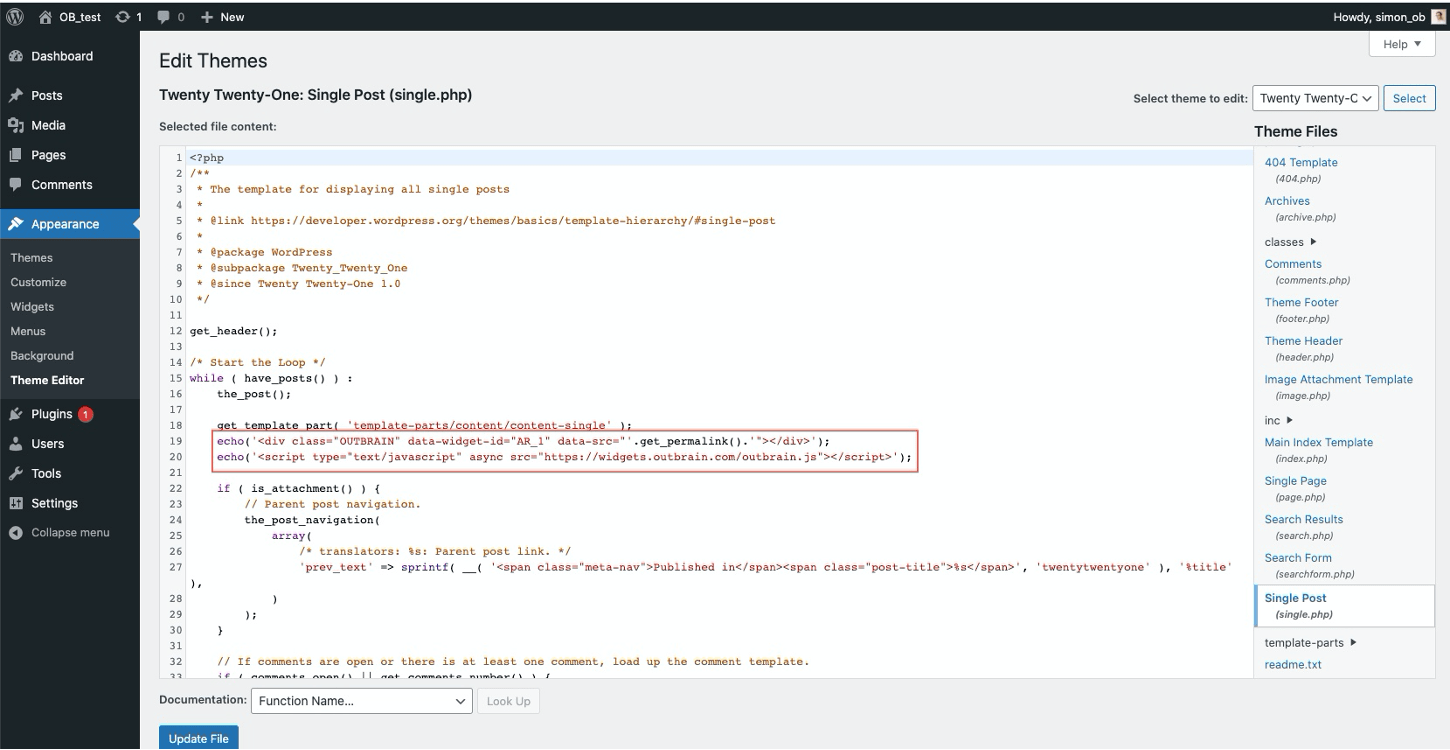Click the Plugins icon with the red badge
The height and width of the screenshot is (750, 1450).
point(17,413)
